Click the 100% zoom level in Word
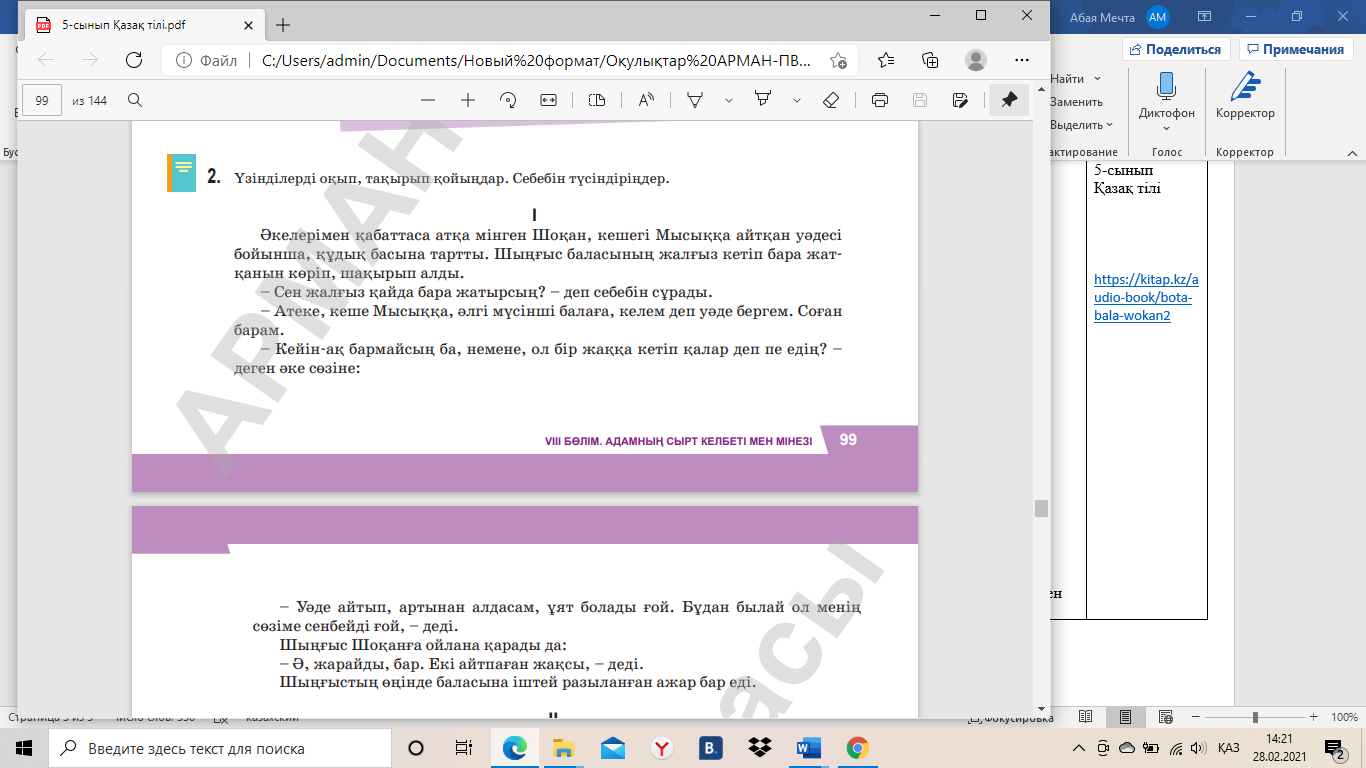1366x768 pixels. pos(1343,718)
